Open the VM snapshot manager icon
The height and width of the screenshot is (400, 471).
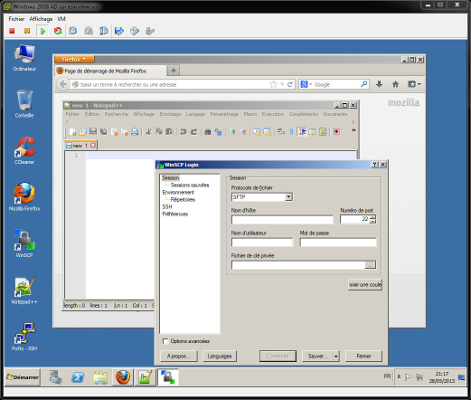point(104,31)
